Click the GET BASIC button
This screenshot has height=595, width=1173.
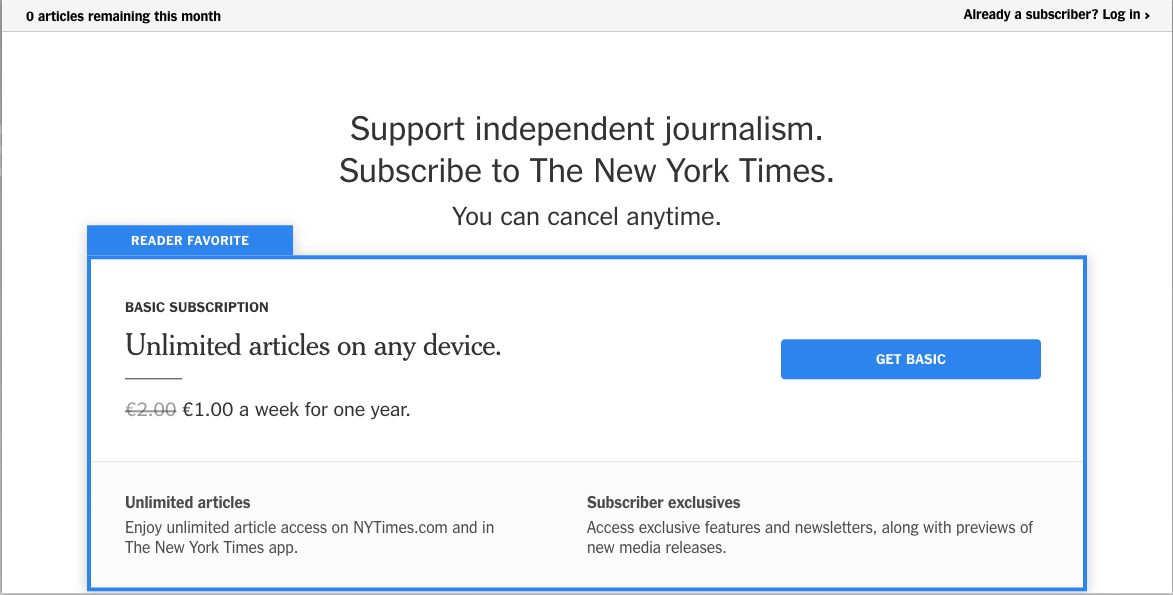click(x=910, y=359)
